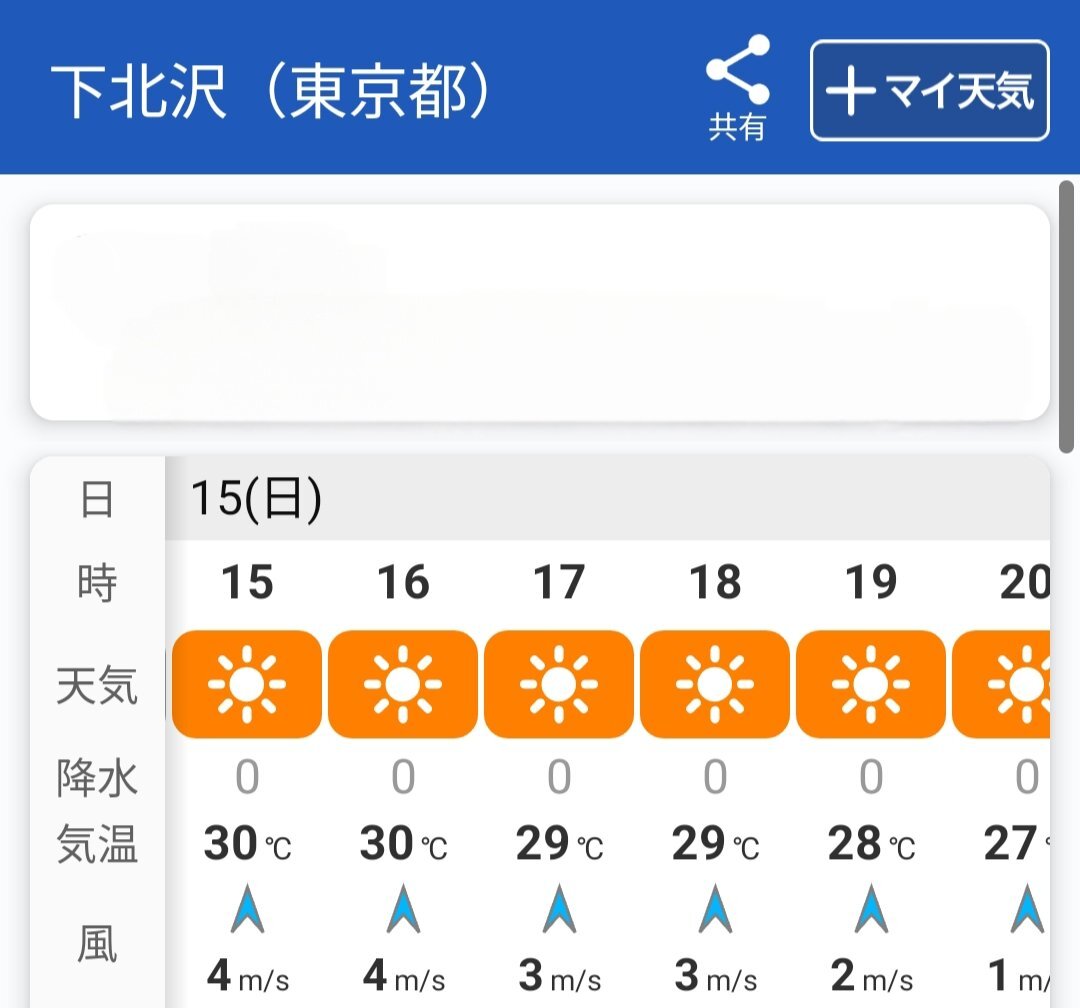The width and height of the screenshot is (1080, 1008).
Task: Select the sunny icon for 16 o'clock
Action: [x=403, y=684]
